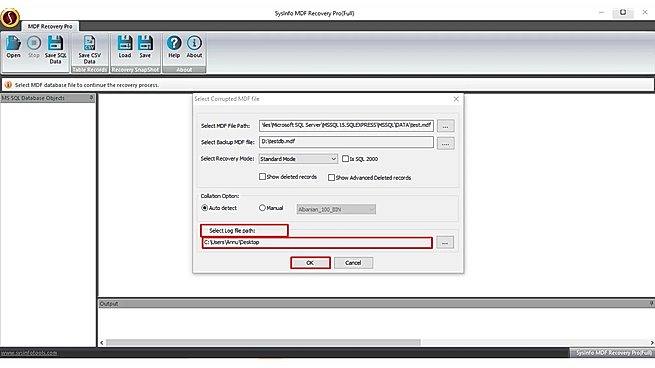This screenshot has width=655, height=368.
Task: Browse for the backup MDF file
Action: click(x=445, y=143)
